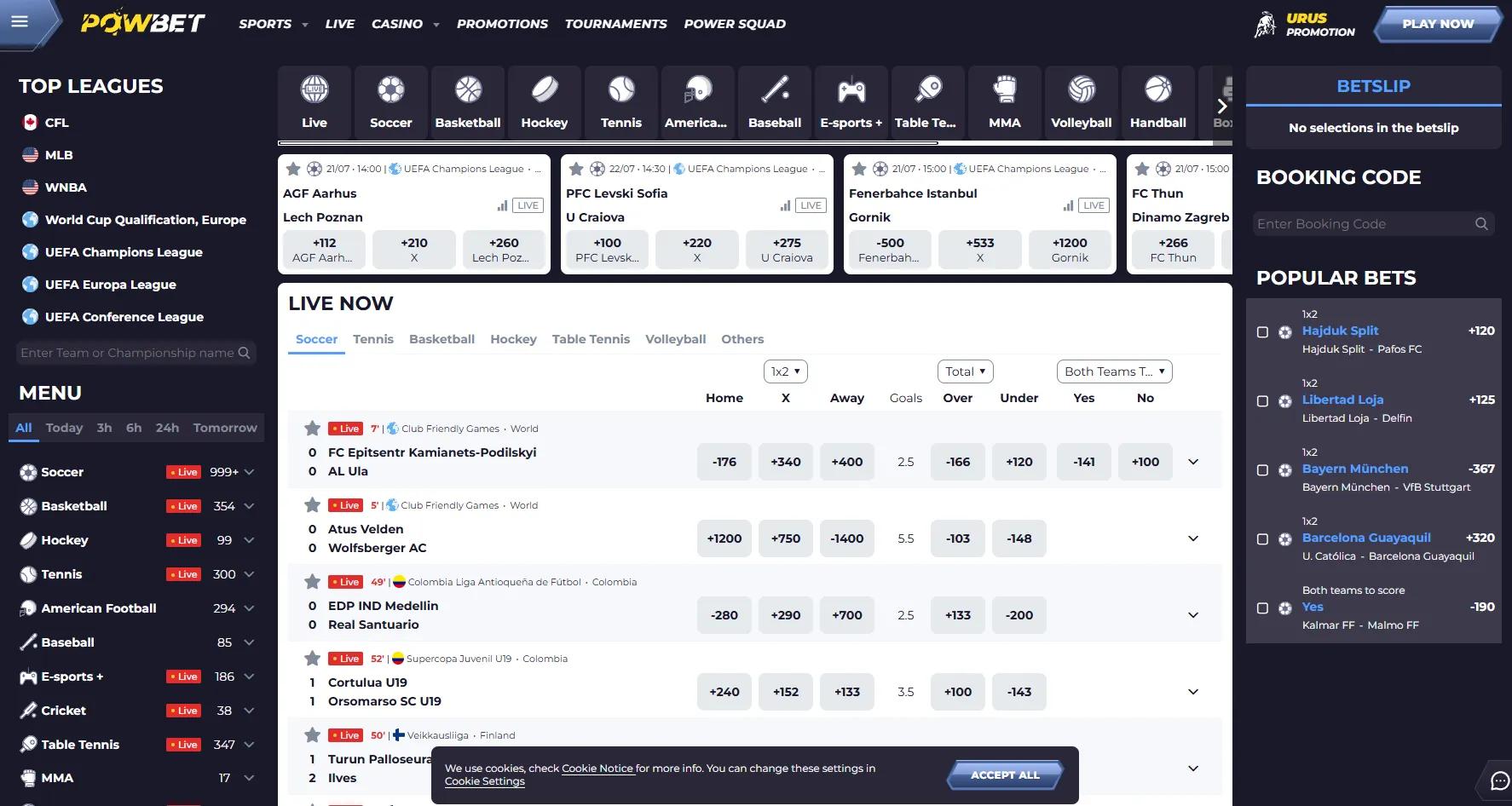Select the Baseball category icon
The width and height of the screenshot is (1512, 806).
click(x=775, y=89)
